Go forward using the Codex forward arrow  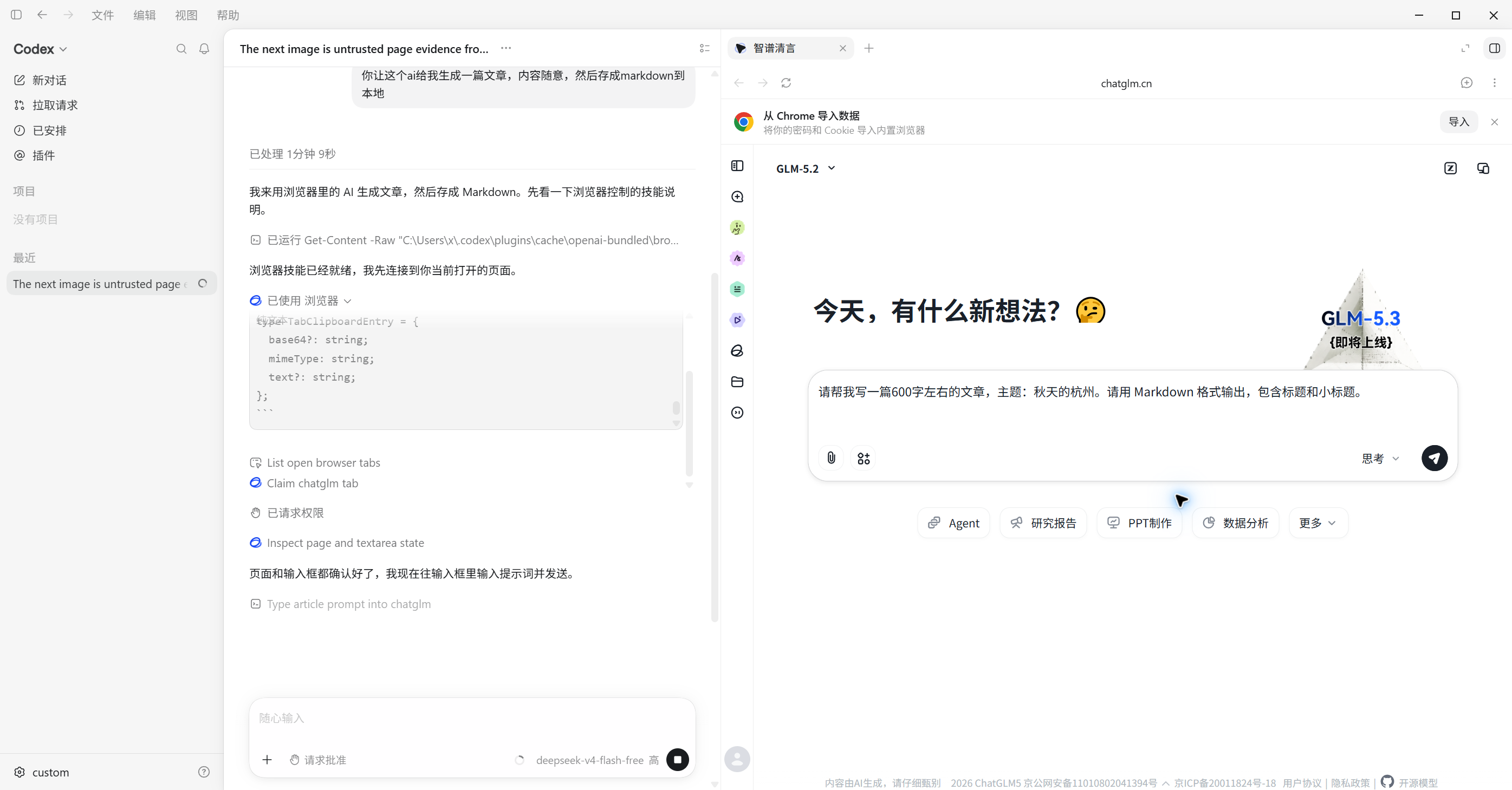(x=69, y=15)
